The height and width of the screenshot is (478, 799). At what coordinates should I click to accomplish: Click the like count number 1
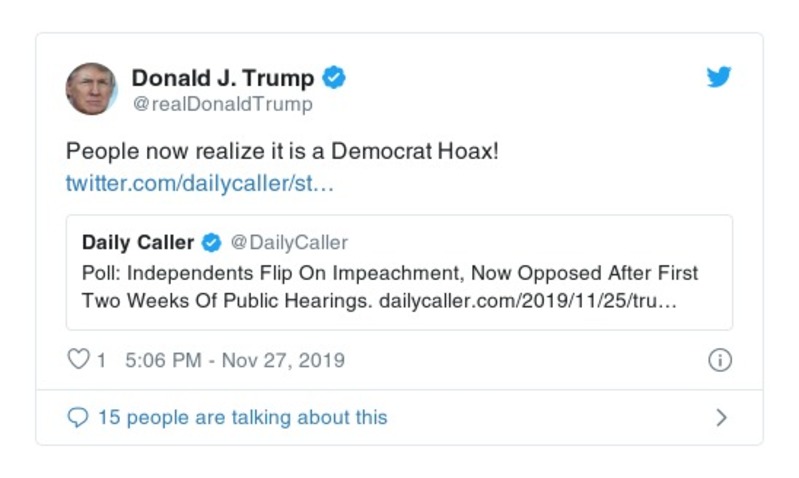pyautogui.click(x=101, y=361)
